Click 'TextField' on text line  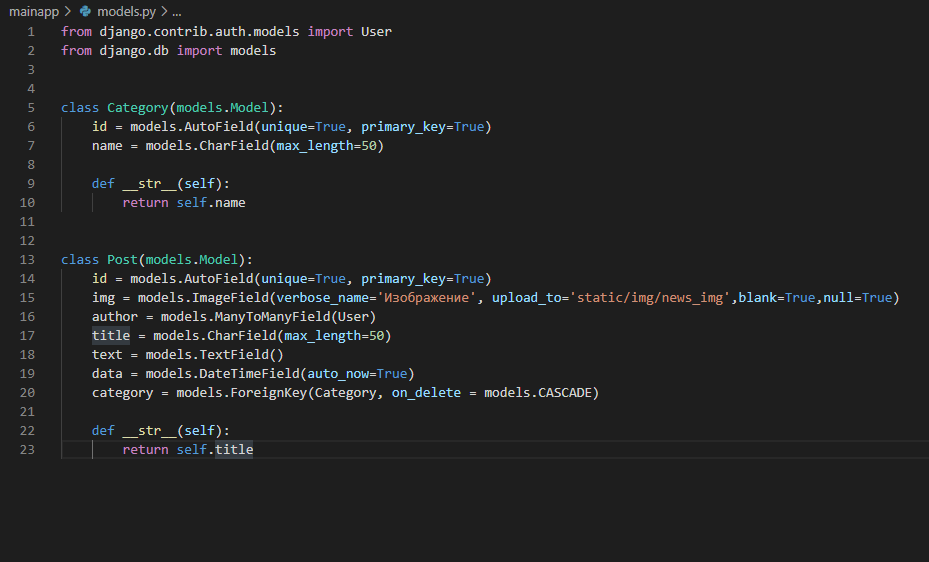pyautogui.click(x=234, y=355)
